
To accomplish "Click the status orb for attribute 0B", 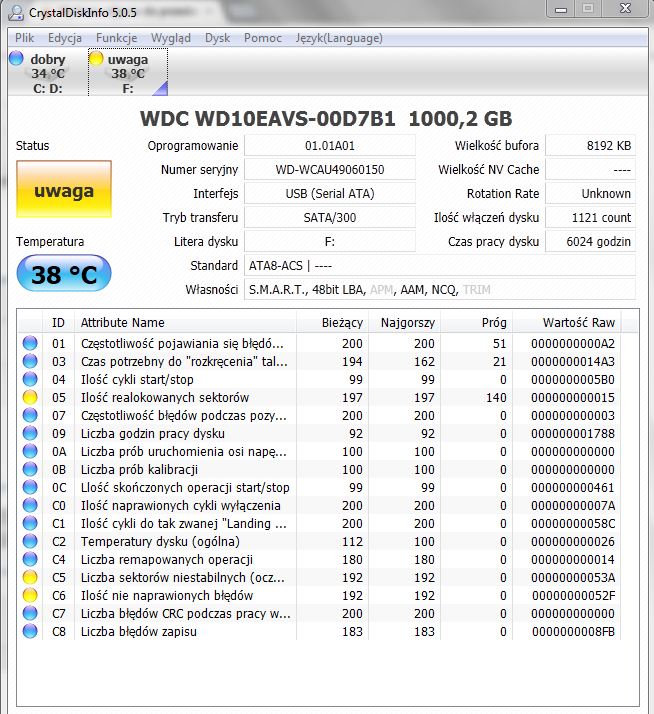I will pos(30,469).
